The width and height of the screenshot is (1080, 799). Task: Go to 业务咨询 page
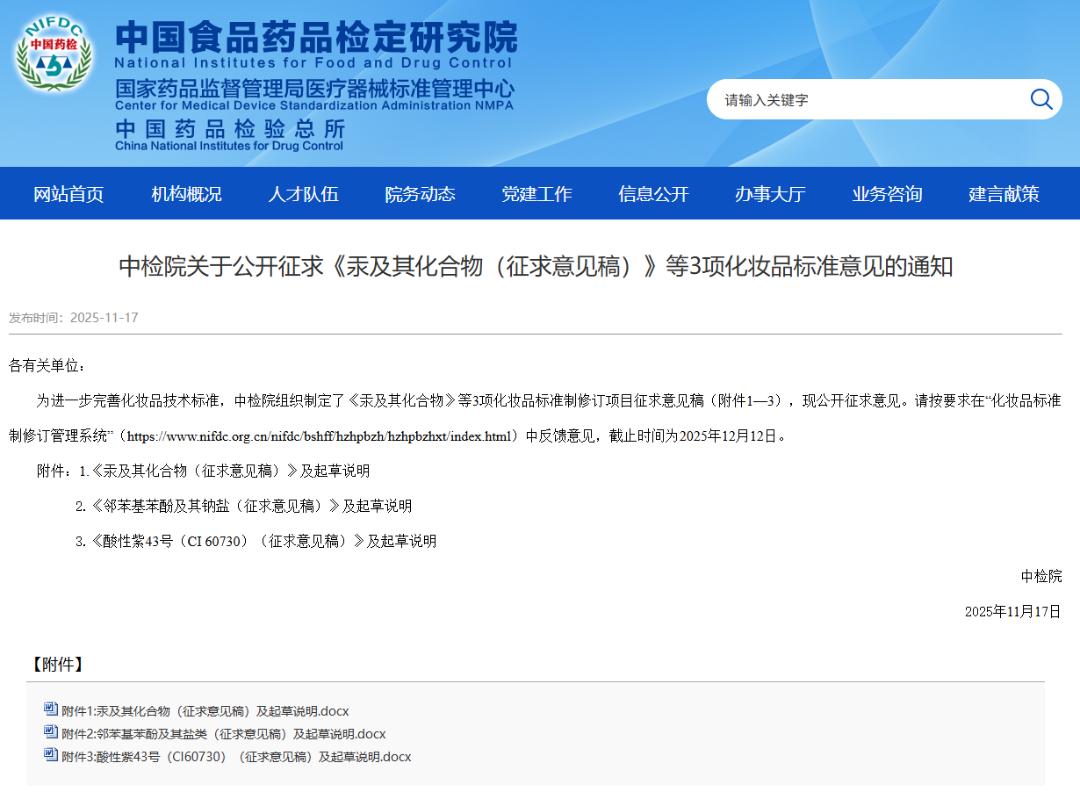[887, 194]
